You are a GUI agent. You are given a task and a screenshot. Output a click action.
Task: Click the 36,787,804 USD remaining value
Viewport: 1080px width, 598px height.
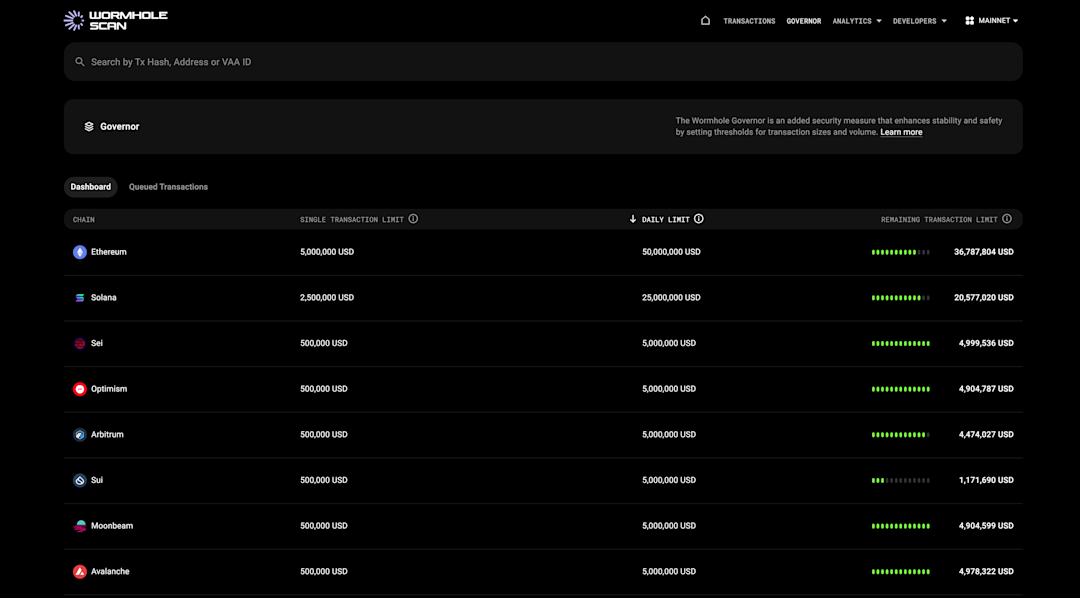point(984,252)
